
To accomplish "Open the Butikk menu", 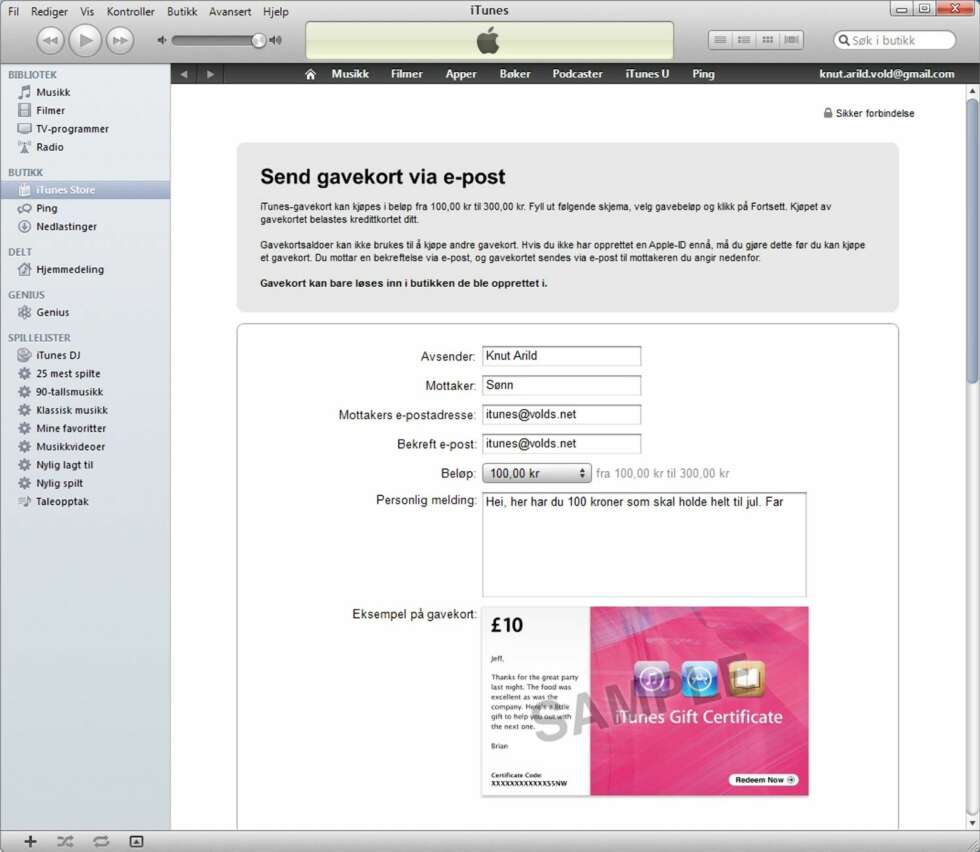I will (182, 11).
